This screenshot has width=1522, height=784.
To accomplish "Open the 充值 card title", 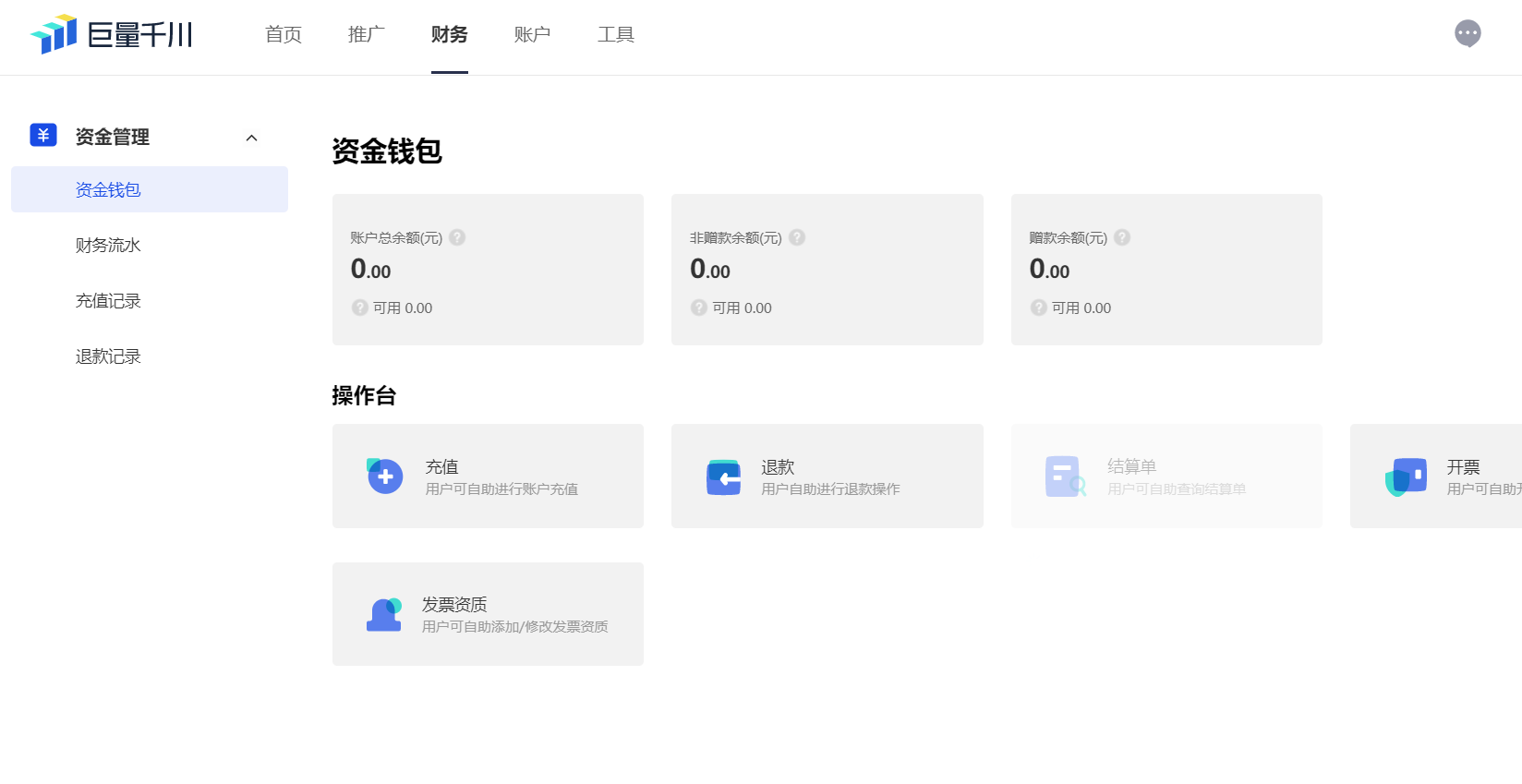I will coord(441,467).
